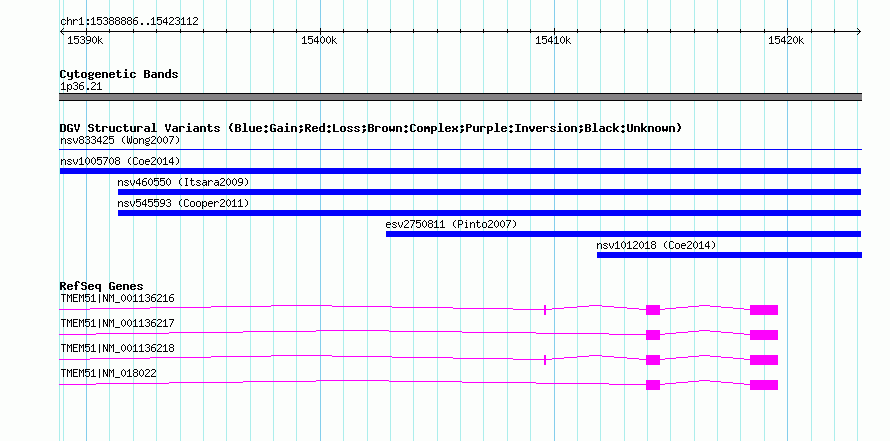Viewport: 890px width, 441px height.
Task: Click the 15420k ruler tick label
Action: (x=786, y=40)
